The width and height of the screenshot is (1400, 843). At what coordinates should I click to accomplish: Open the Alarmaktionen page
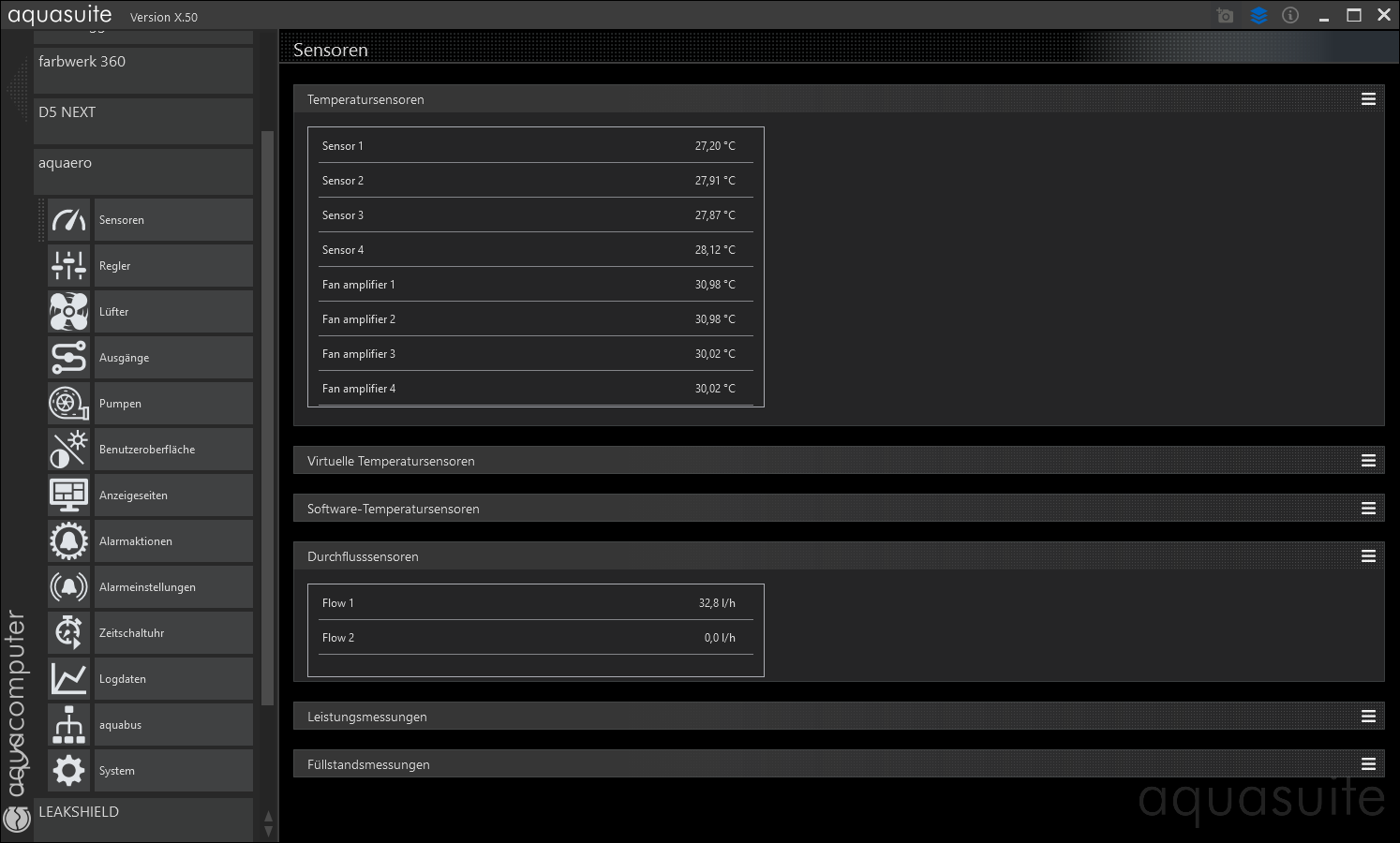tap(173, 541)
